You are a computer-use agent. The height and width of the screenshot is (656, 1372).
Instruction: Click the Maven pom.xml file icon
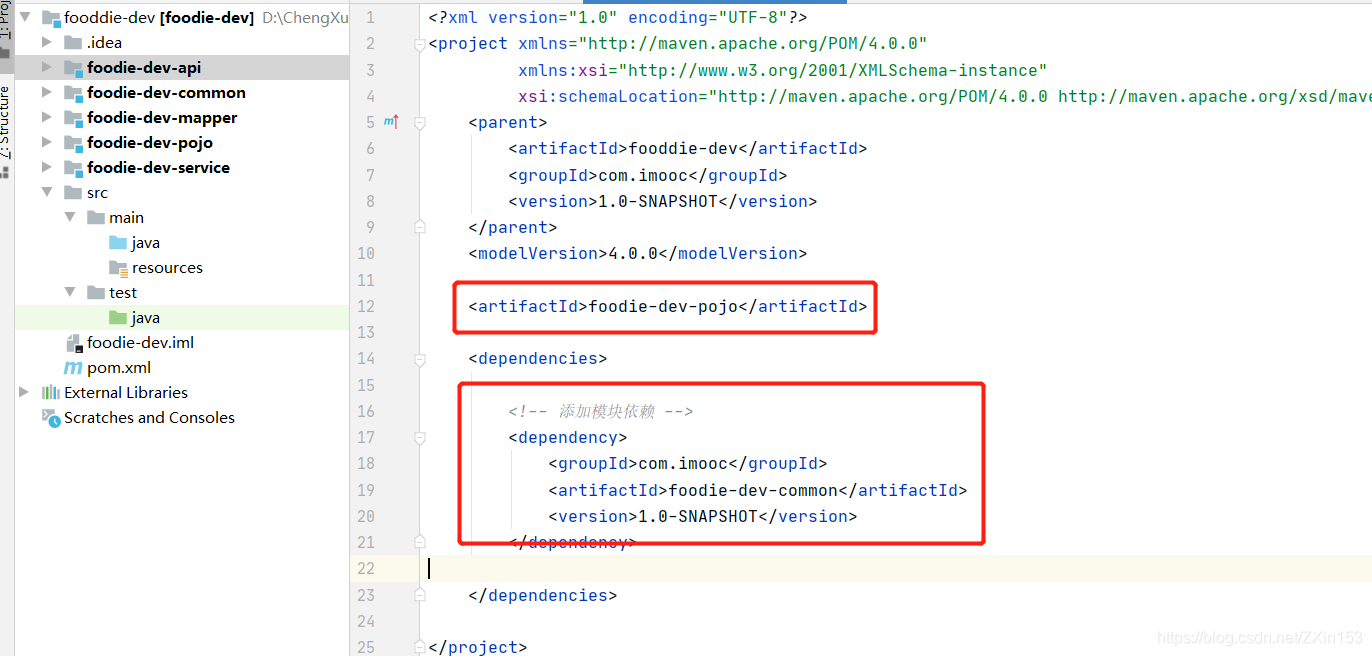73,368
